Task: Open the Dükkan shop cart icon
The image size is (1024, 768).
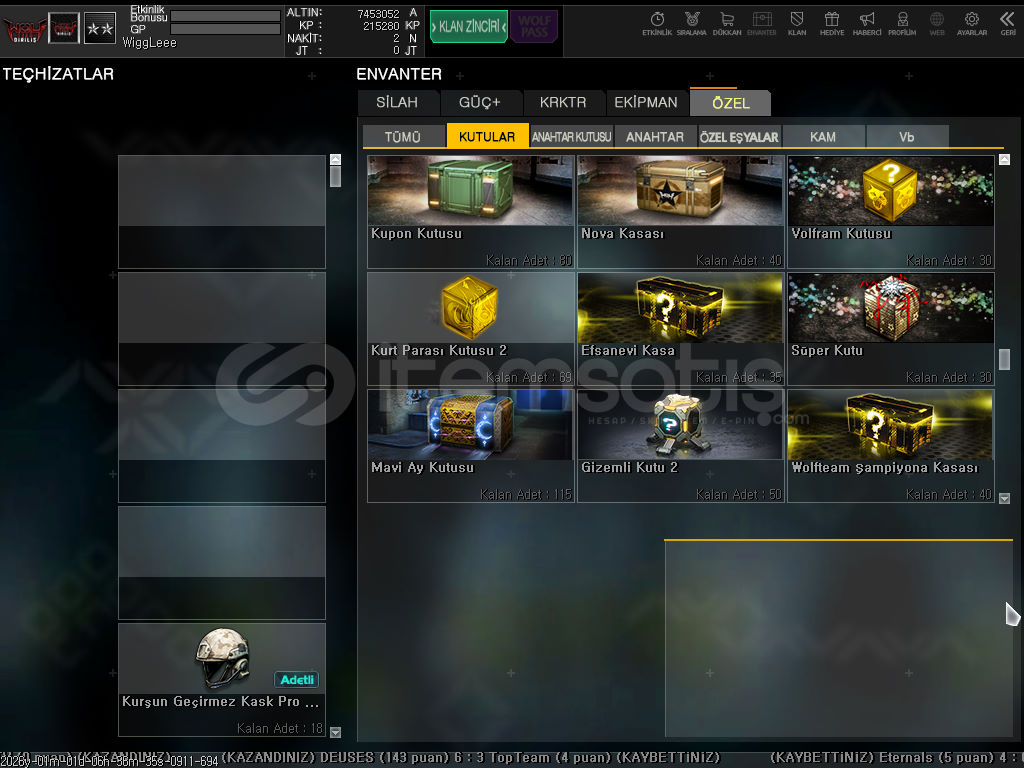Action: 727,24
